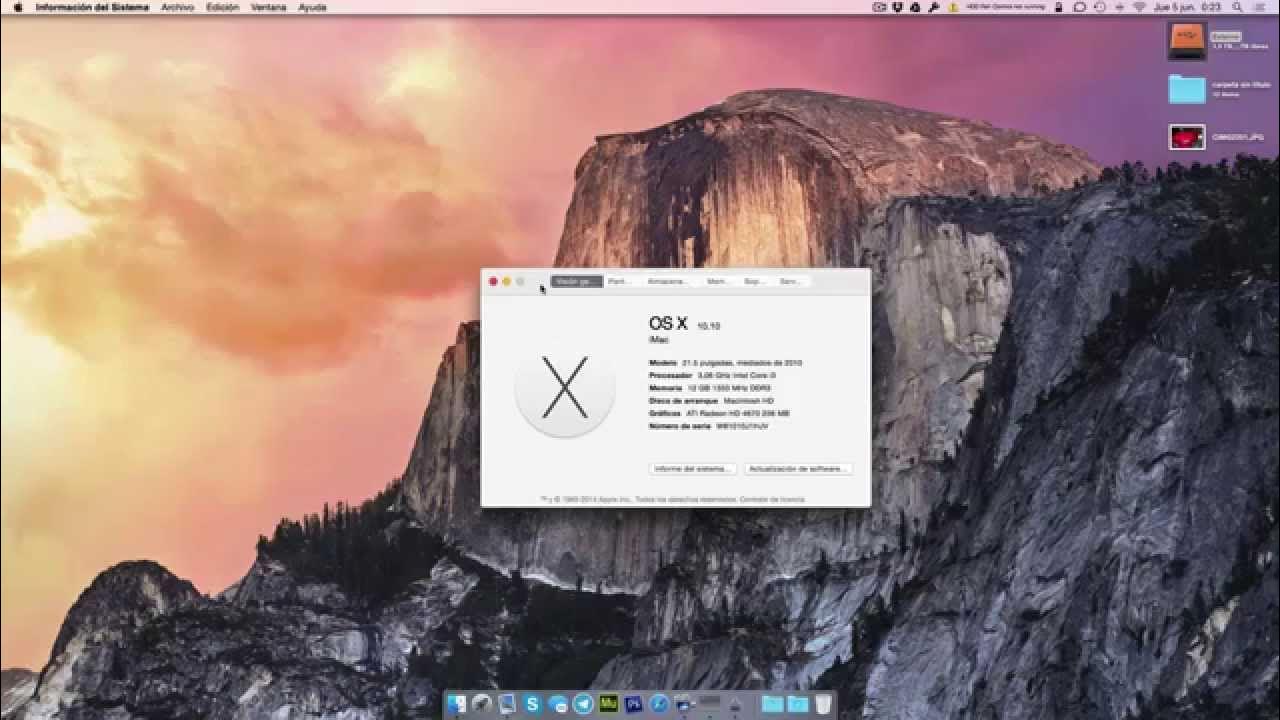This screenshot has width=1280, height=720.
Task: Open the Trash in the Dock
Action: click(824, 704)
